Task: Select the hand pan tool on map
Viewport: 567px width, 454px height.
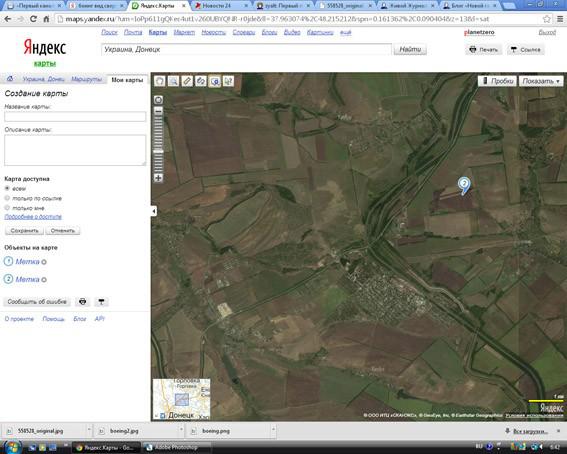Action: (x=160, y=81)
